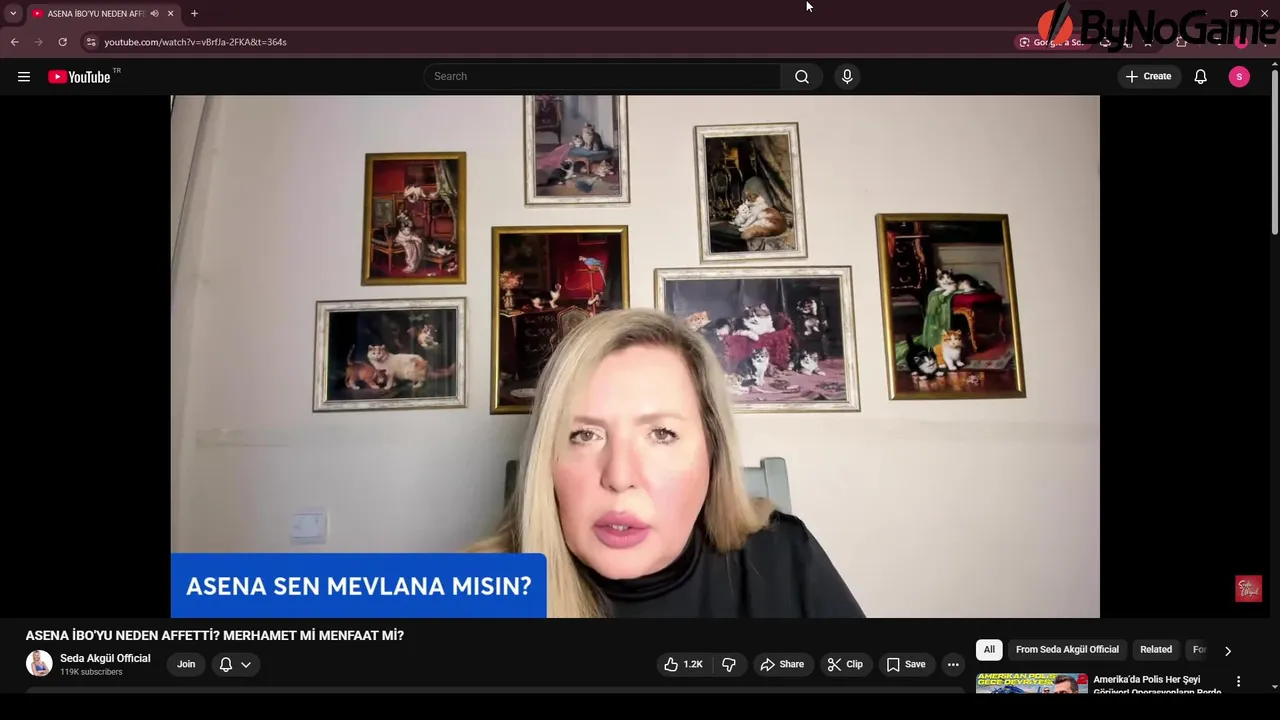Create a Clip of the video
This screenshot has width=1280, height=720.
pyautogui.click(x=845, y=664)
